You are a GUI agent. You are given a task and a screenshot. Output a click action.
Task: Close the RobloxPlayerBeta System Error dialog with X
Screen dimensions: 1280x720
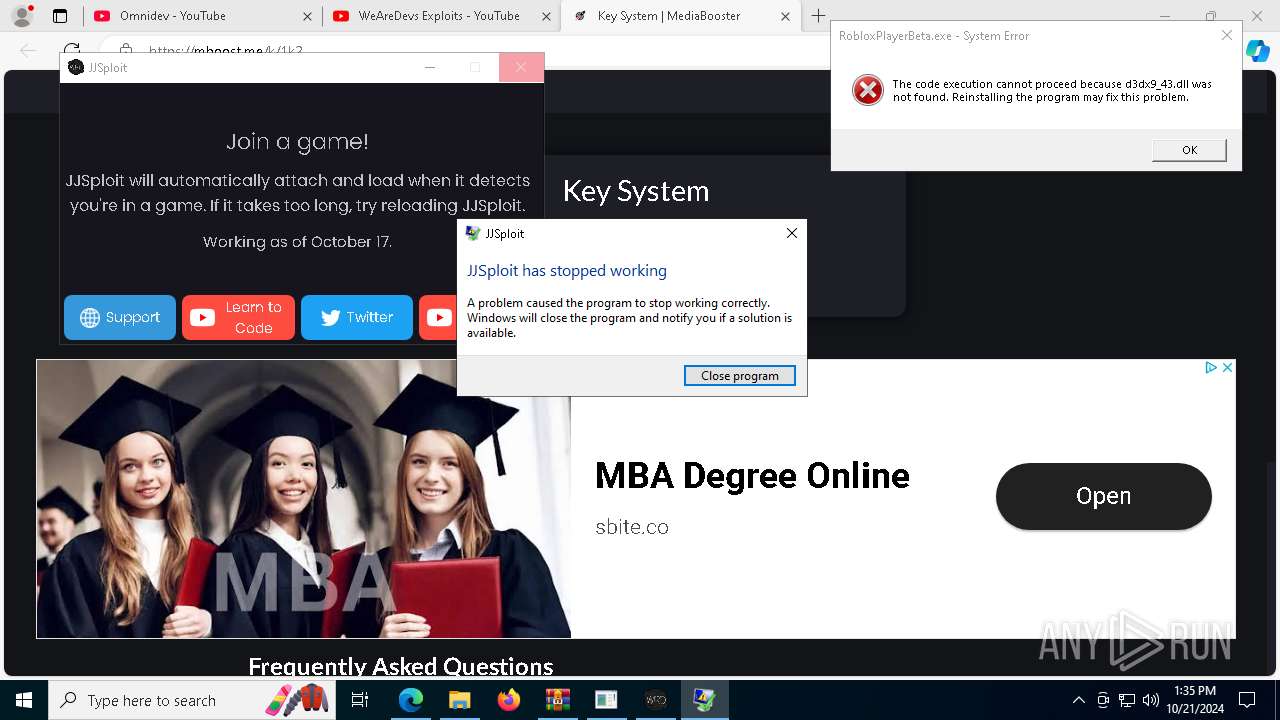1226,36
